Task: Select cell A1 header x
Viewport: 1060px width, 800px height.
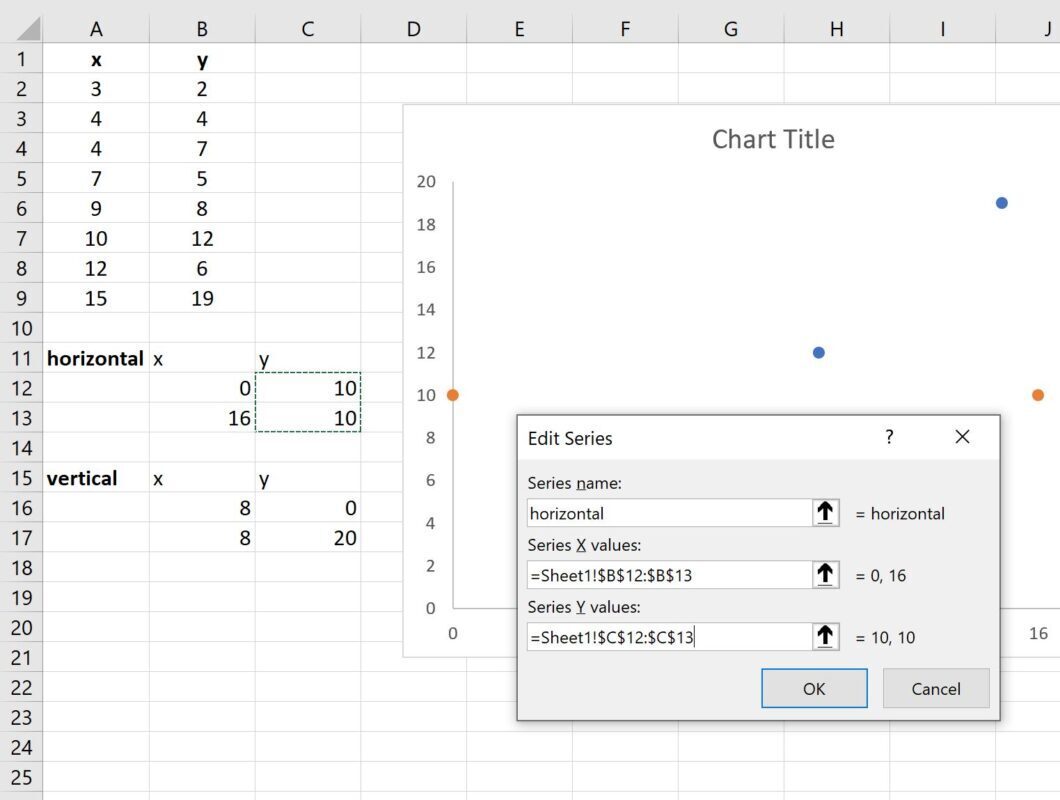Action: [x=96, y=59]
